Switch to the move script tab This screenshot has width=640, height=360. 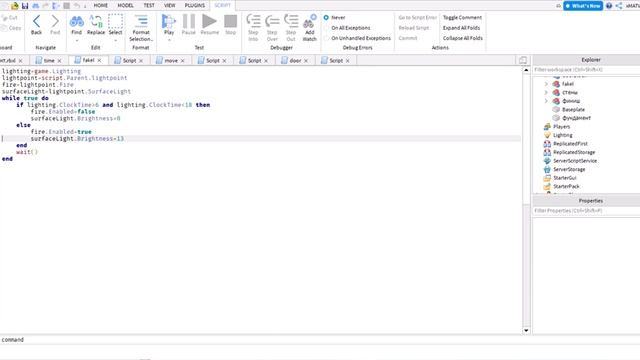coord(171,60)
